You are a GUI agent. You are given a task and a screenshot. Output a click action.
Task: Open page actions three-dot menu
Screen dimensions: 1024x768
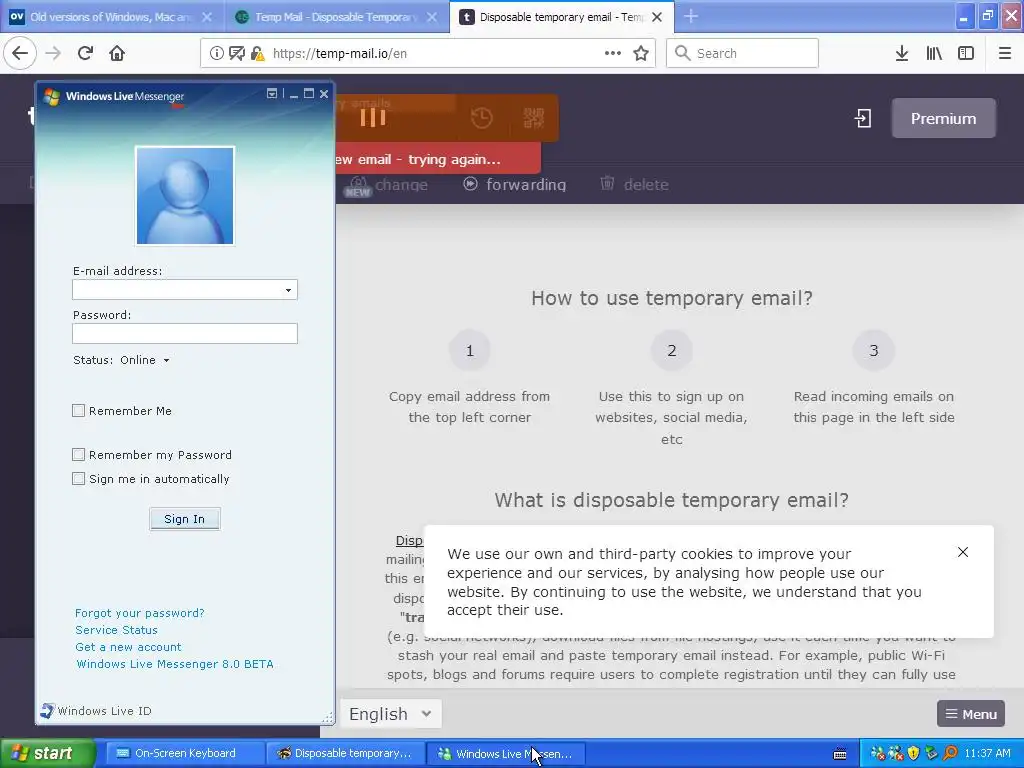tap(613, 53)
